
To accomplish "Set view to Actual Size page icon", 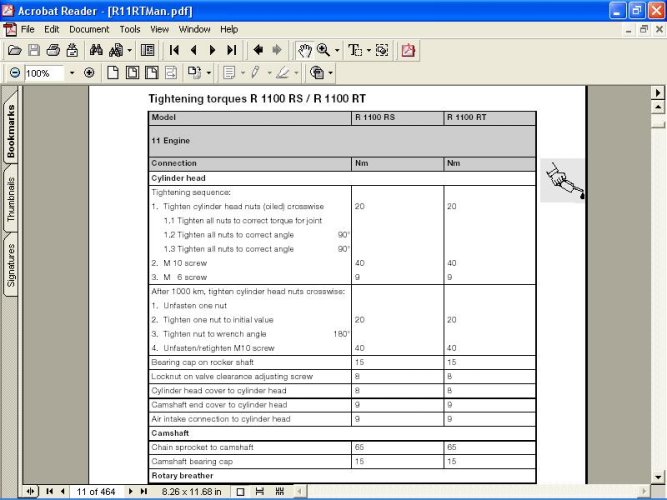I will coord(113,73).
